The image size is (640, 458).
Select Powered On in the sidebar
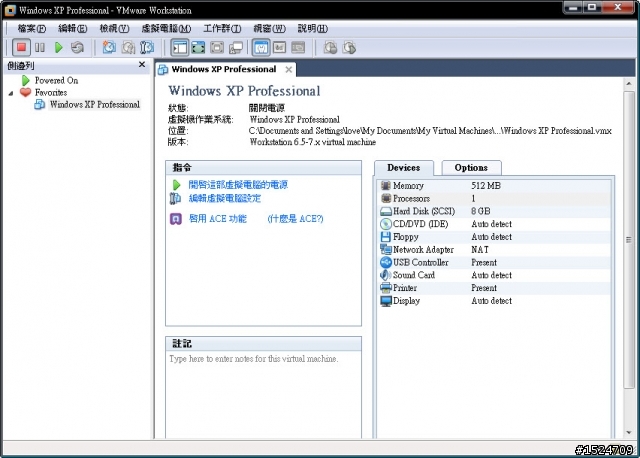[x=56, y=80]
